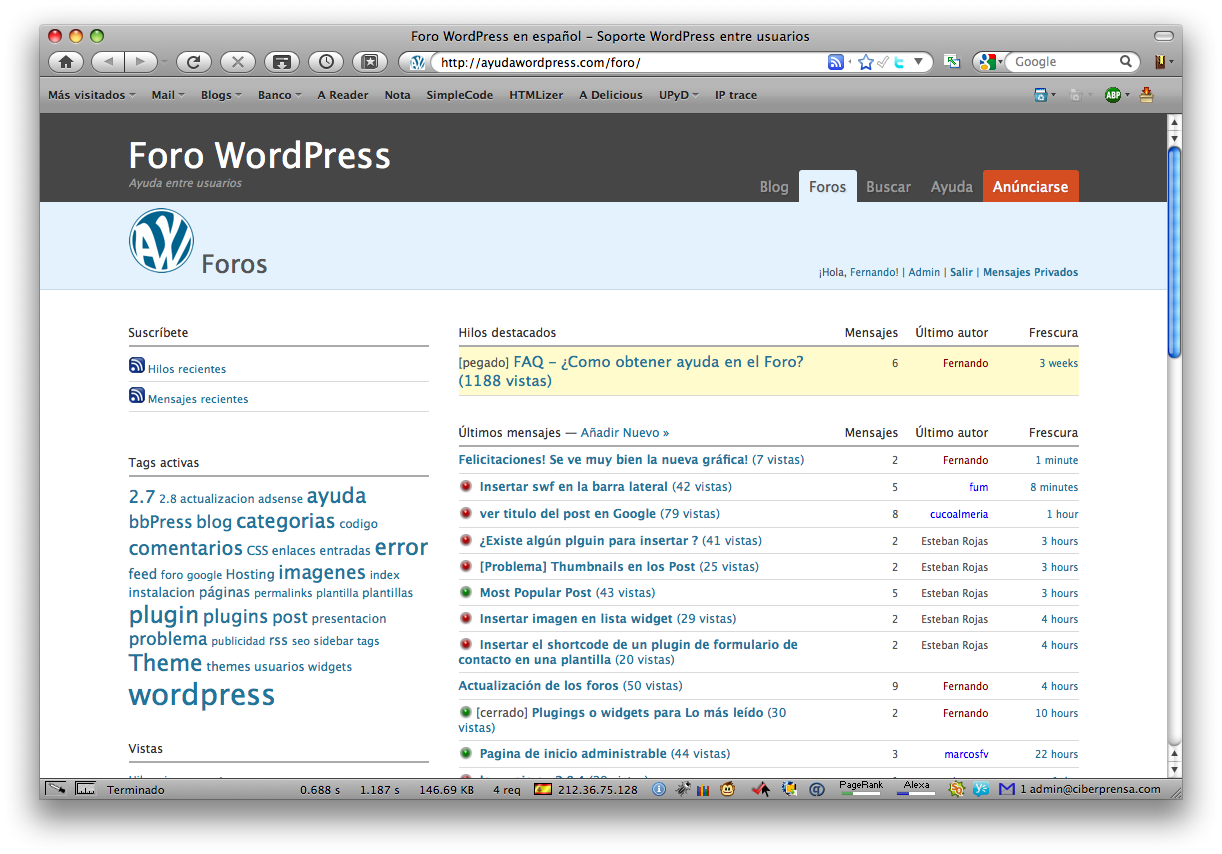Open the Blog tab in the site navigation
Screen dimensions: 1222x854
(x=774, y=186)
